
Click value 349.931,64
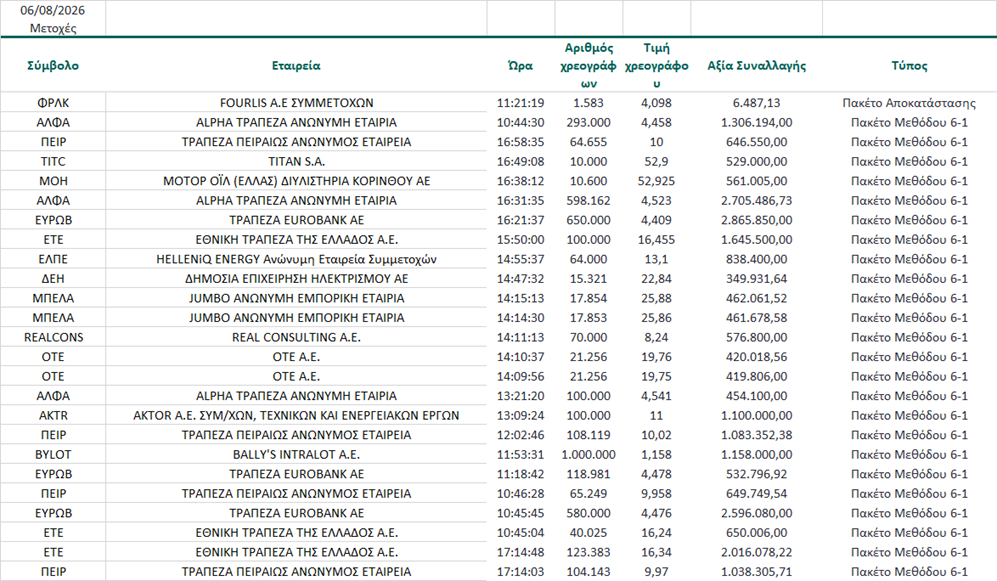tap(757, 278)
